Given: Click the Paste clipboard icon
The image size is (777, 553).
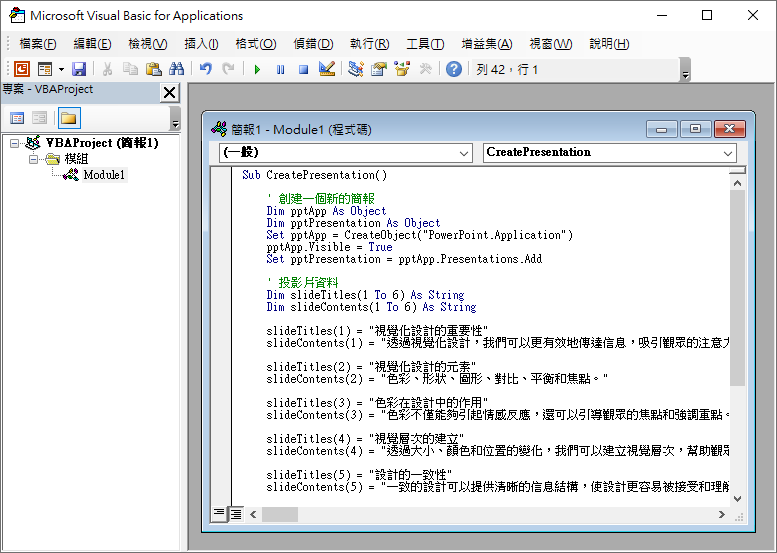Looking at the screenshot, I should (154, 69).
